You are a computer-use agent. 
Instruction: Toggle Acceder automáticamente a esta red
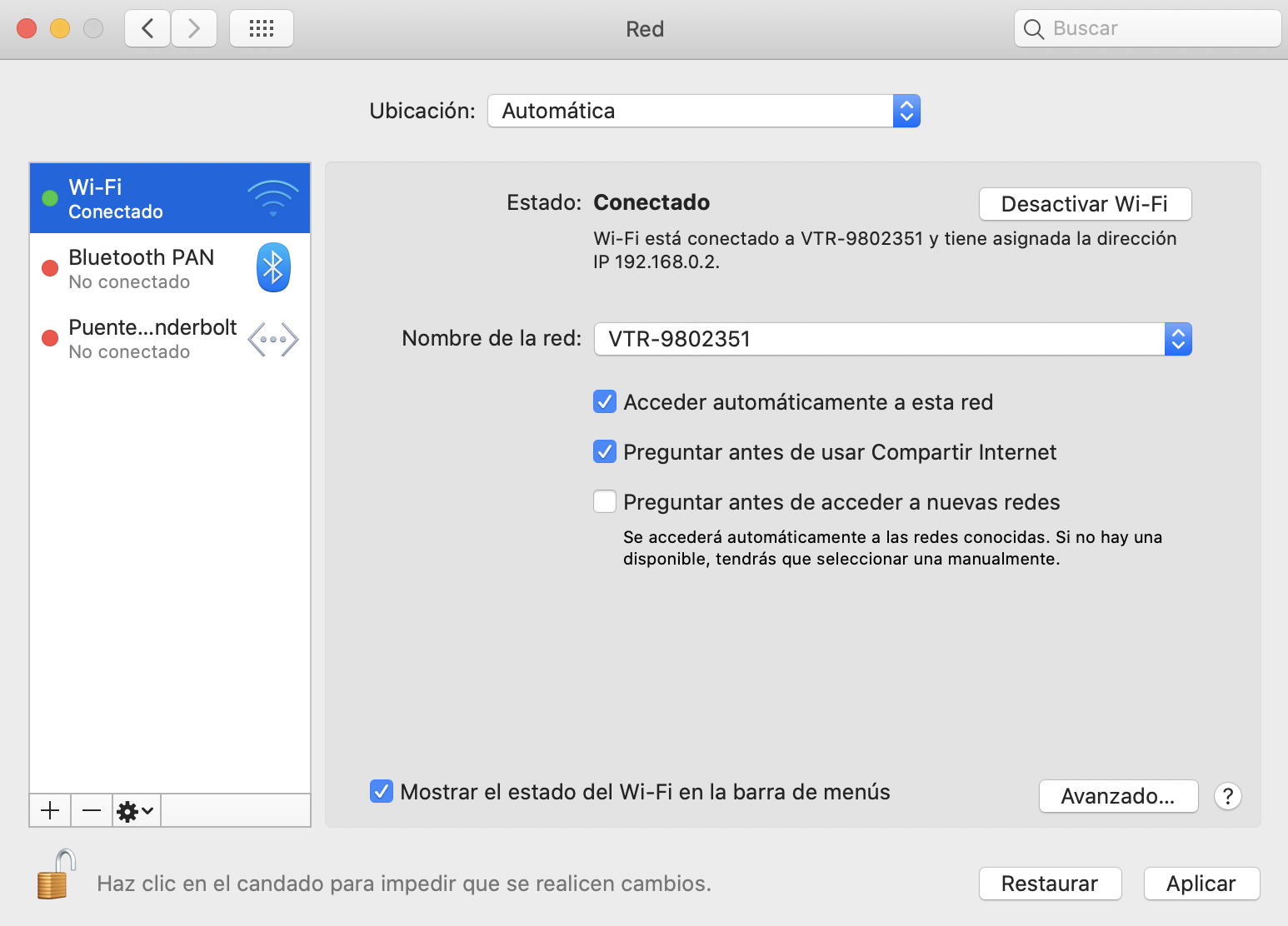(605, 401)
